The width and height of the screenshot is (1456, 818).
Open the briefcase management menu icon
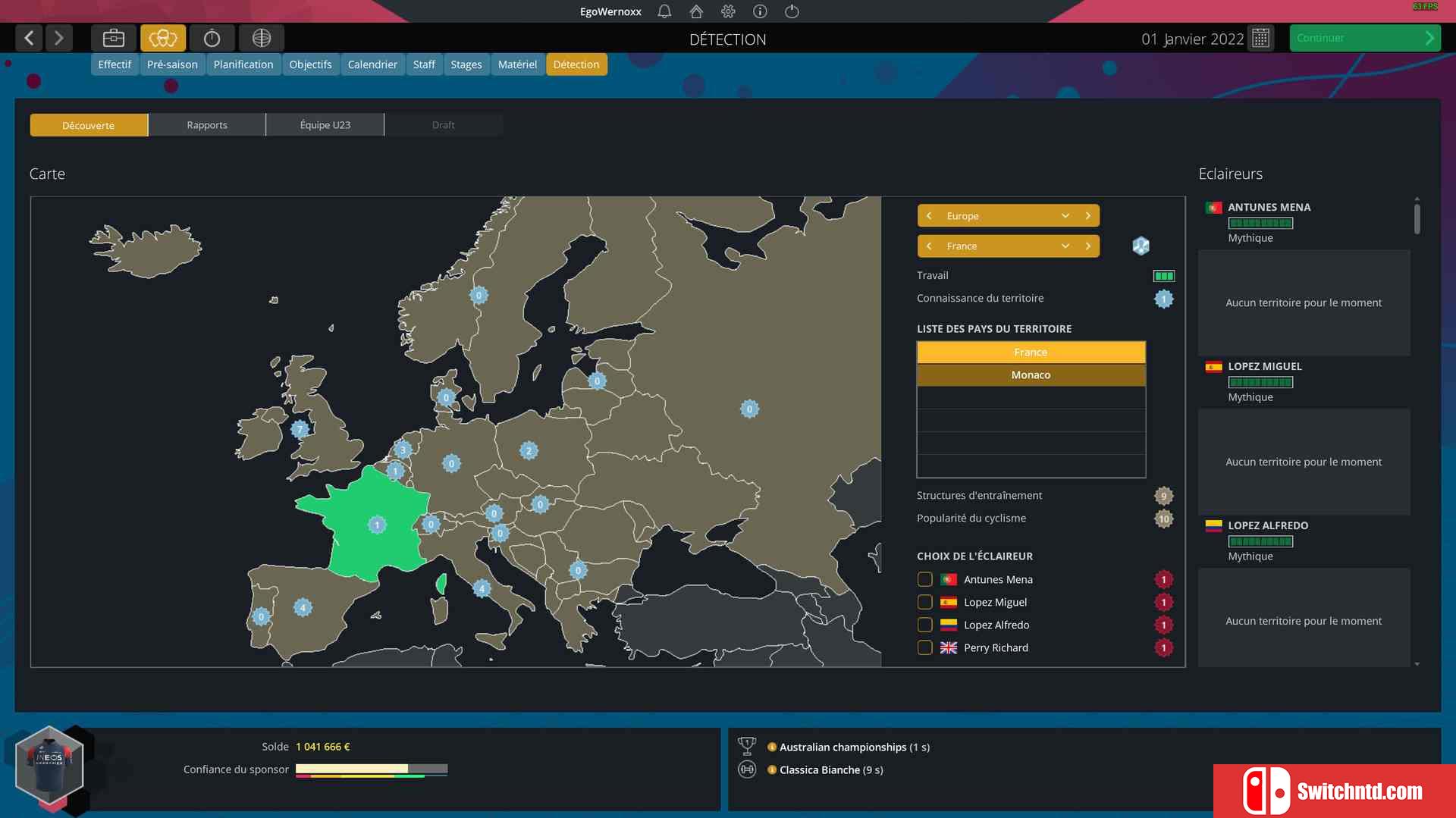pos(114,38)
